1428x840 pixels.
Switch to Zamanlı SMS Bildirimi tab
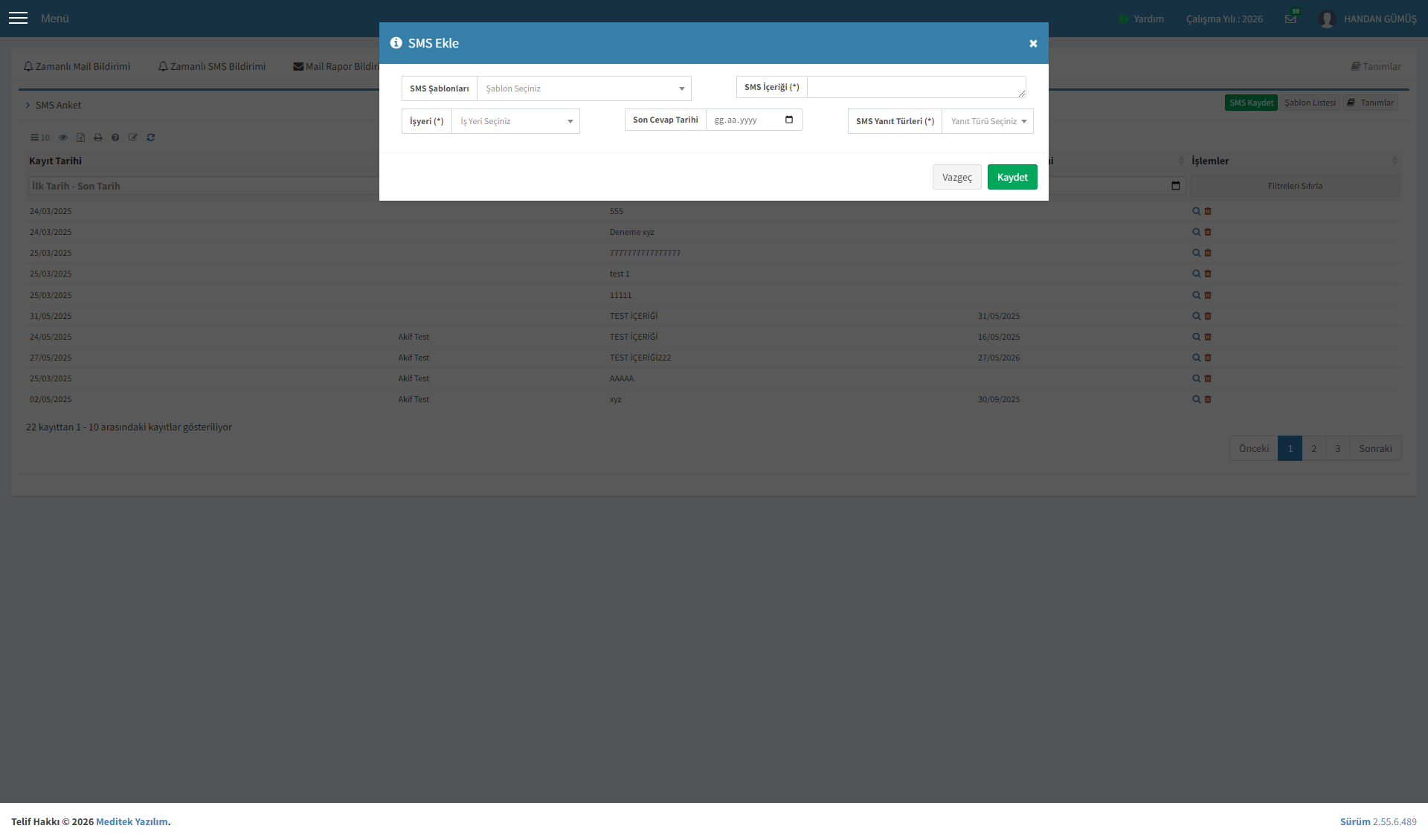(212, 66)
